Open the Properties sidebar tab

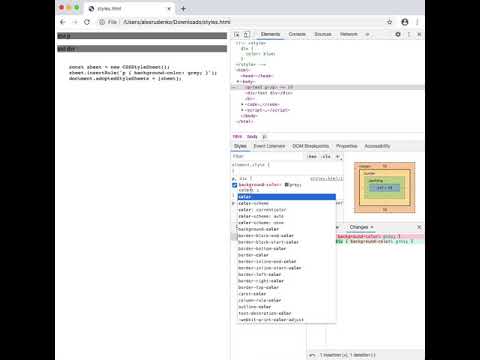347,146
